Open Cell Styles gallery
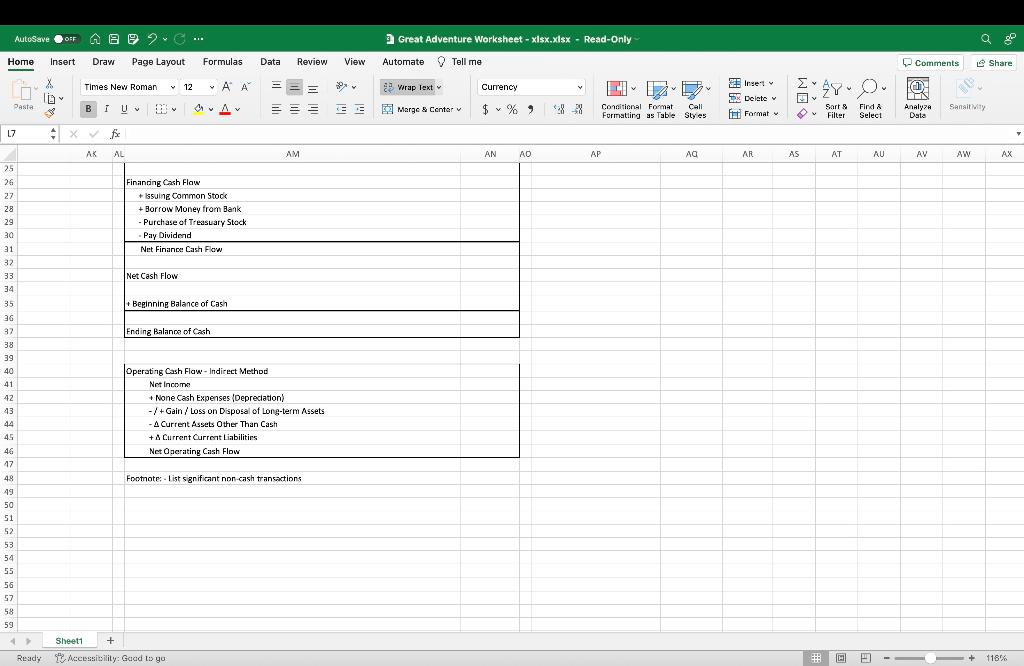Image resolution: width=1024 pixels, height=666 pixels. pyautogui.click(x=696, y=99)
